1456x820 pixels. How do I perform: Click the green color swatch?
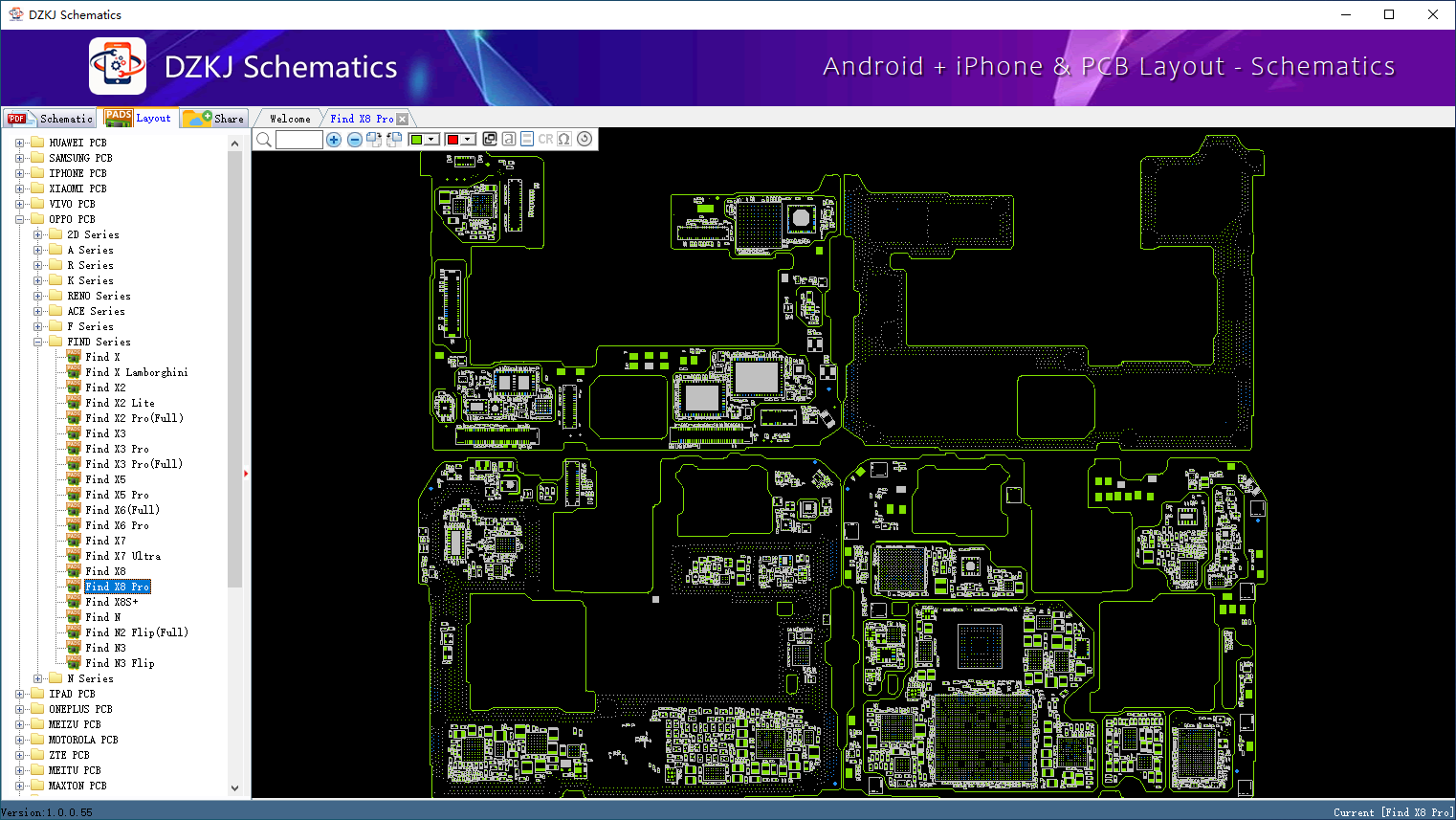[x=416, y=140]
